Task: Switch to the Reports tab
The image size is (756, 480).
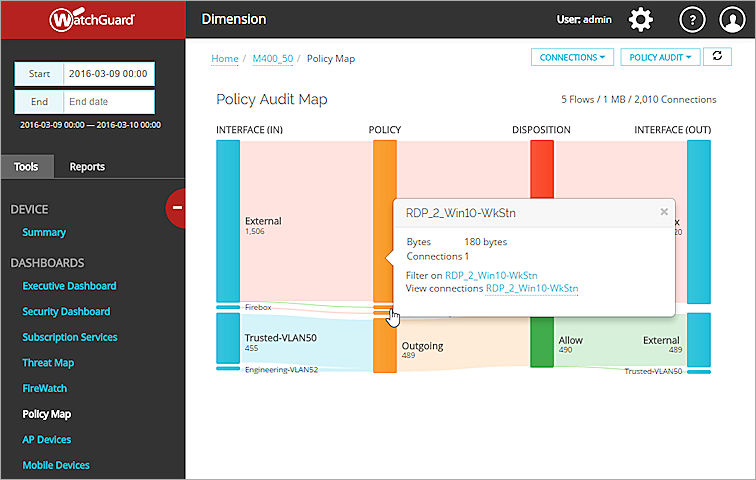Action: click(87, 167)
